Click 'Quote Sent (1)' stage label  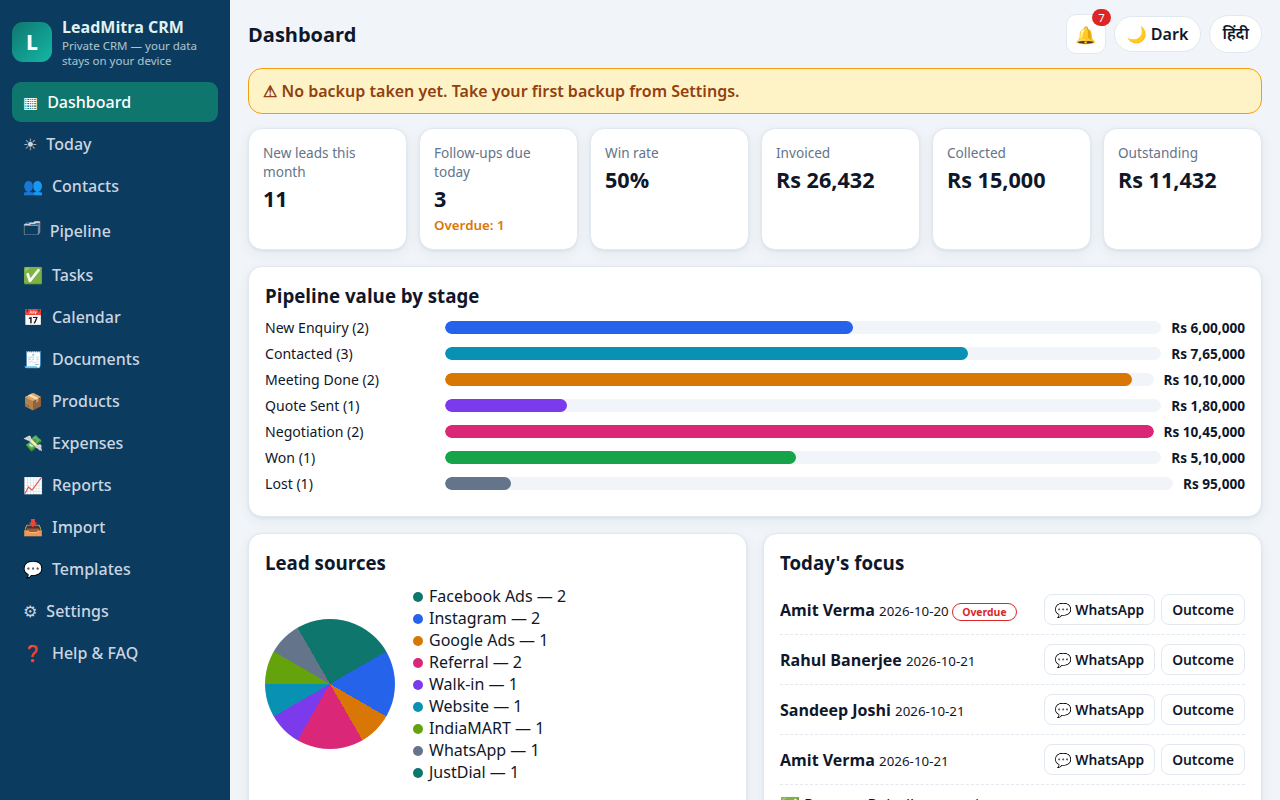click(312, 406)
